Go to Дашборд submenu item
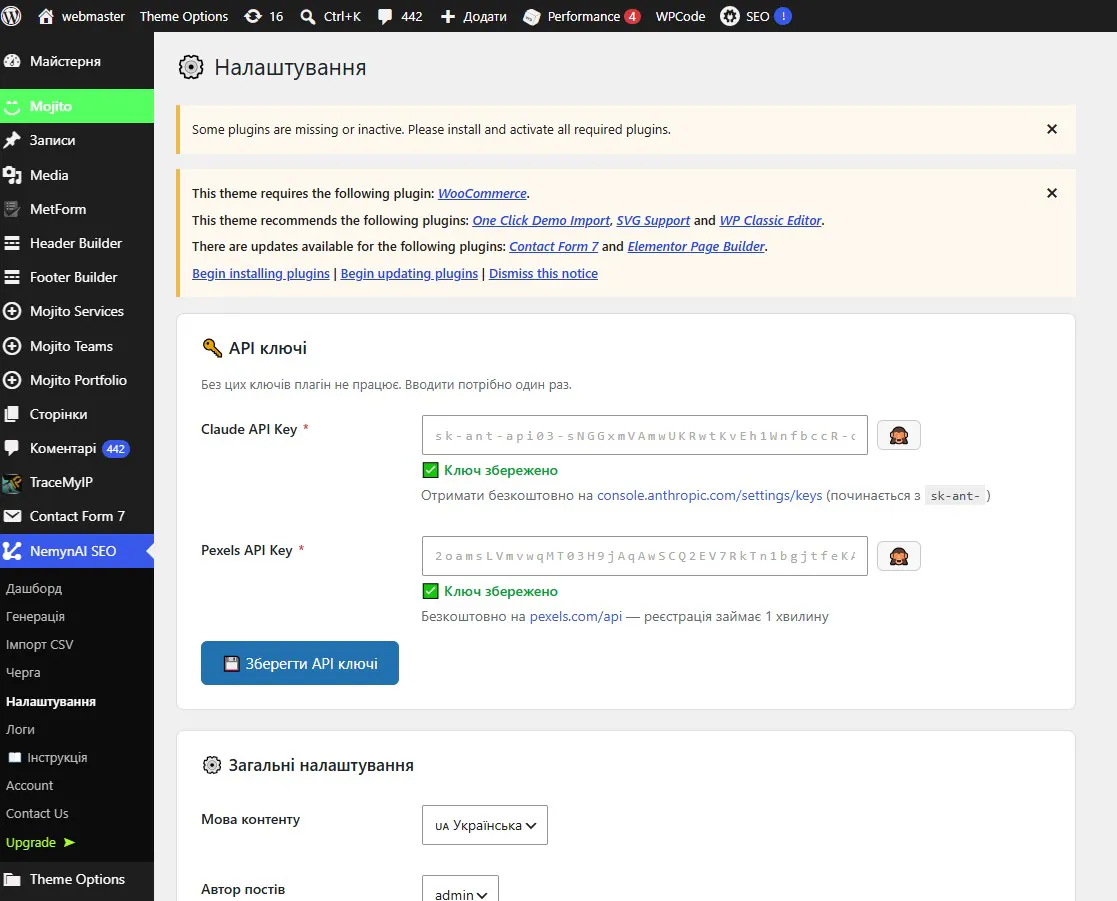The height and width of the screenshot is (901, 1117). 34,588
